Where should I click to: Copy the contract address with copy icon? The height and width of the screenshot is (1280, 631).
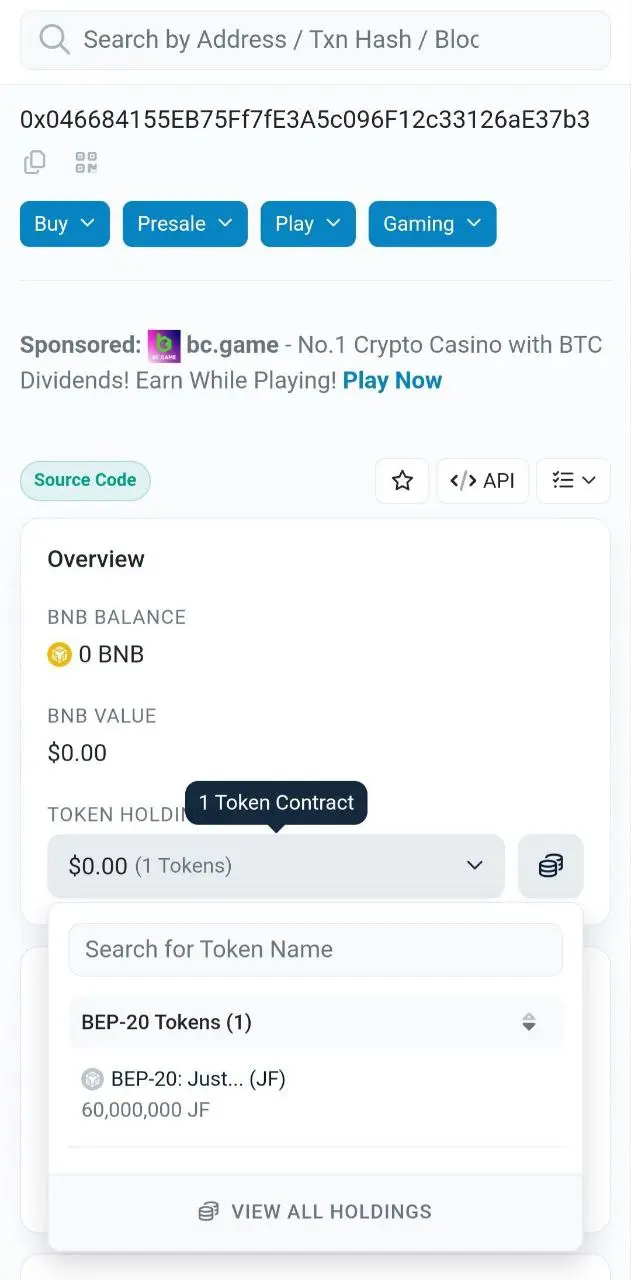click(x=35, y=162)
